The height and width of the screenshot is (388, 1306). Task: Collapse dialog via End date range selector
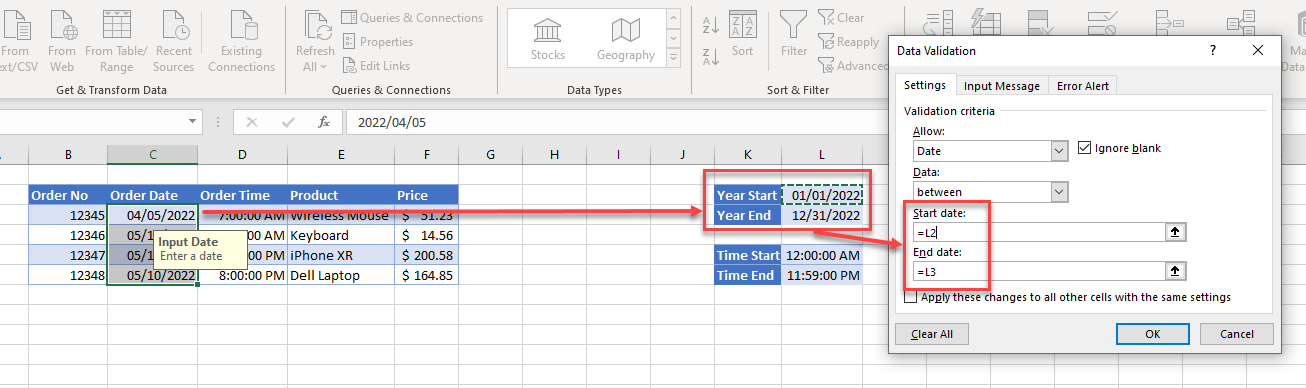[x=1176, y=270]
